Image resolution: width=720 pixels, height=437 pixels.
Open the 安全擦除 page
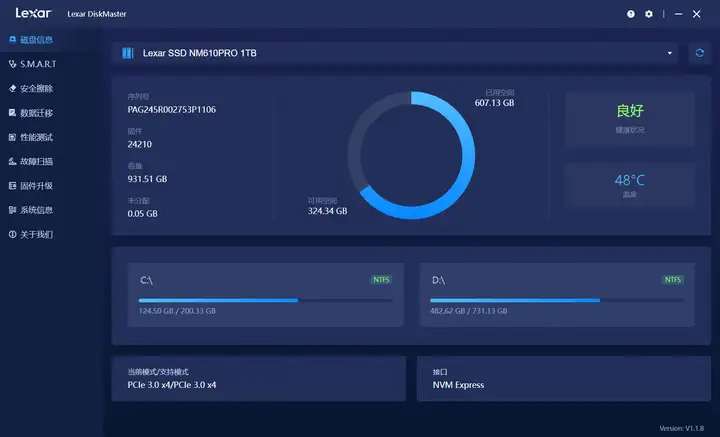[x=31, y=89]
